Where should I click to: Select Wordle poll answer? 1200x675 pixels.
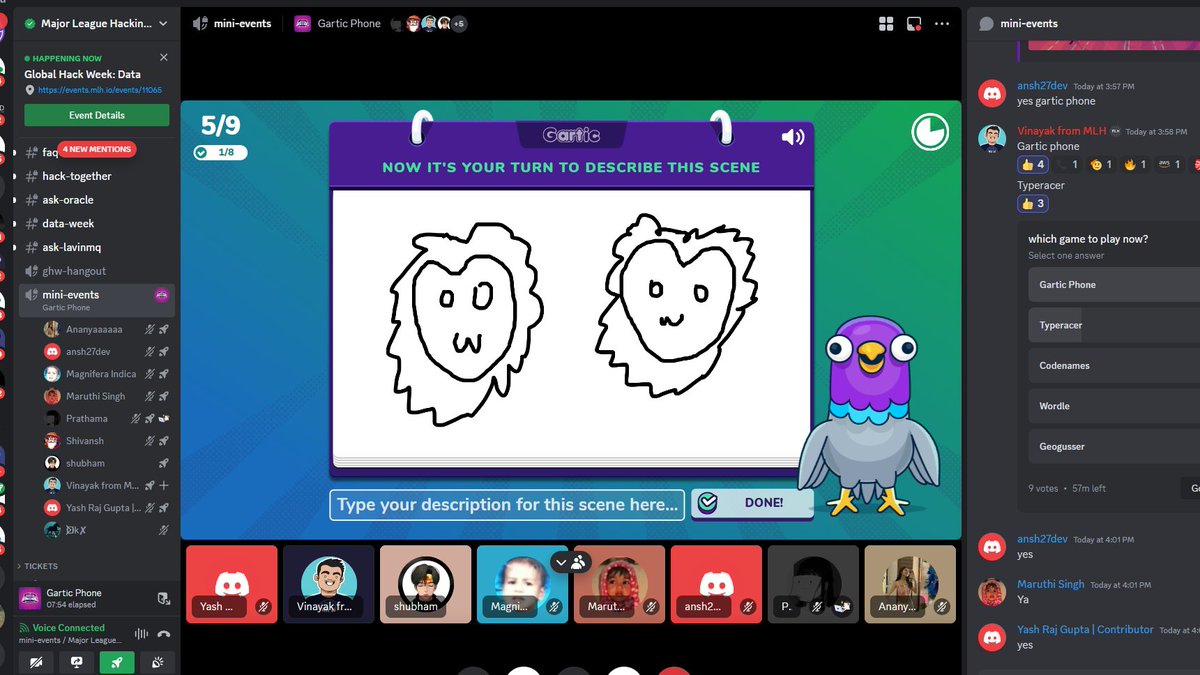tap(1114, 406)
